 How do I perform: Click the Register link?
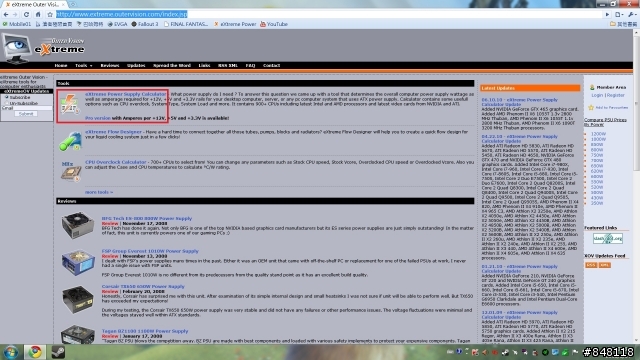click(x=616, y=95)
